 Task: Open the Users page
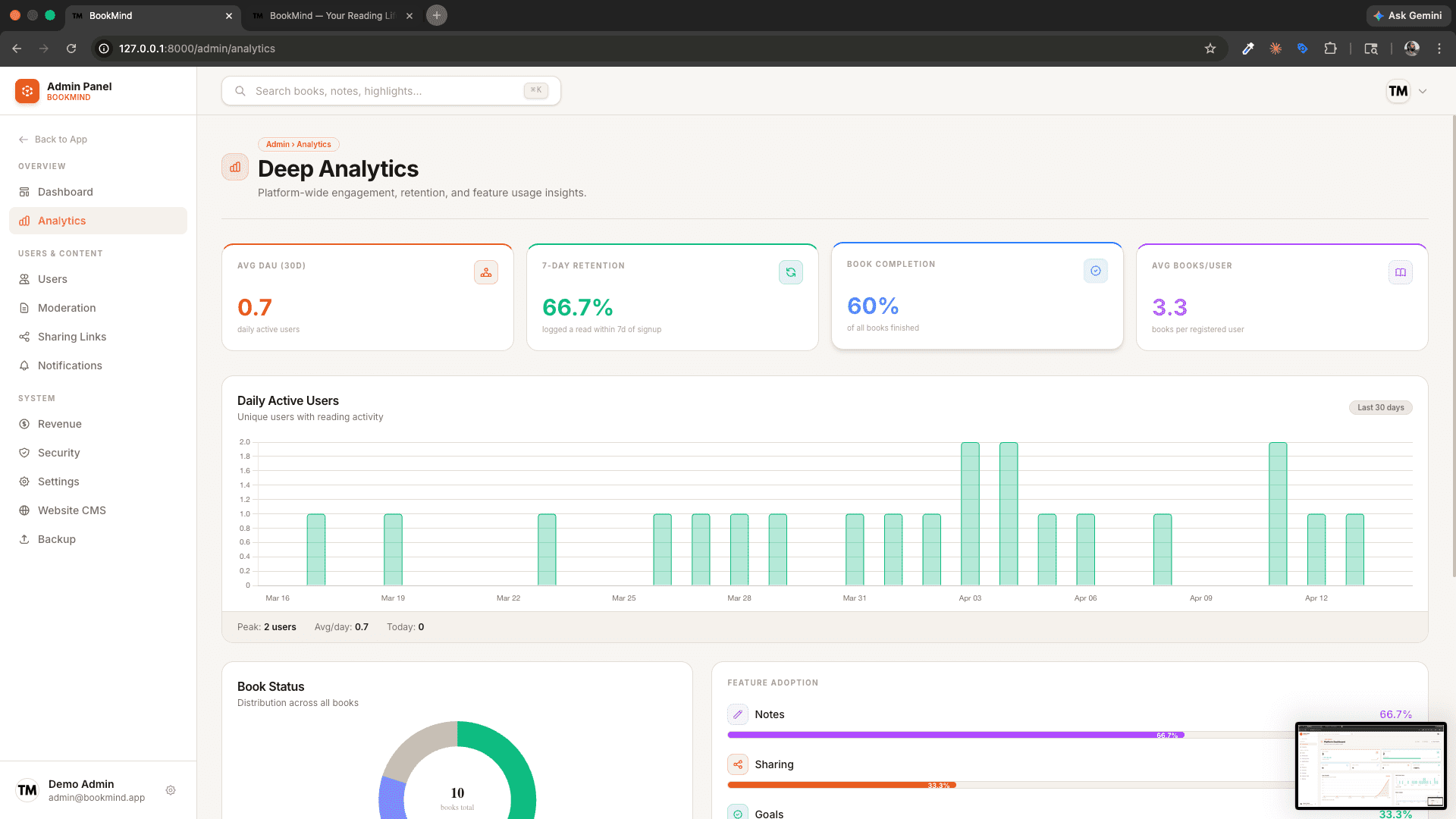(98, 279)
